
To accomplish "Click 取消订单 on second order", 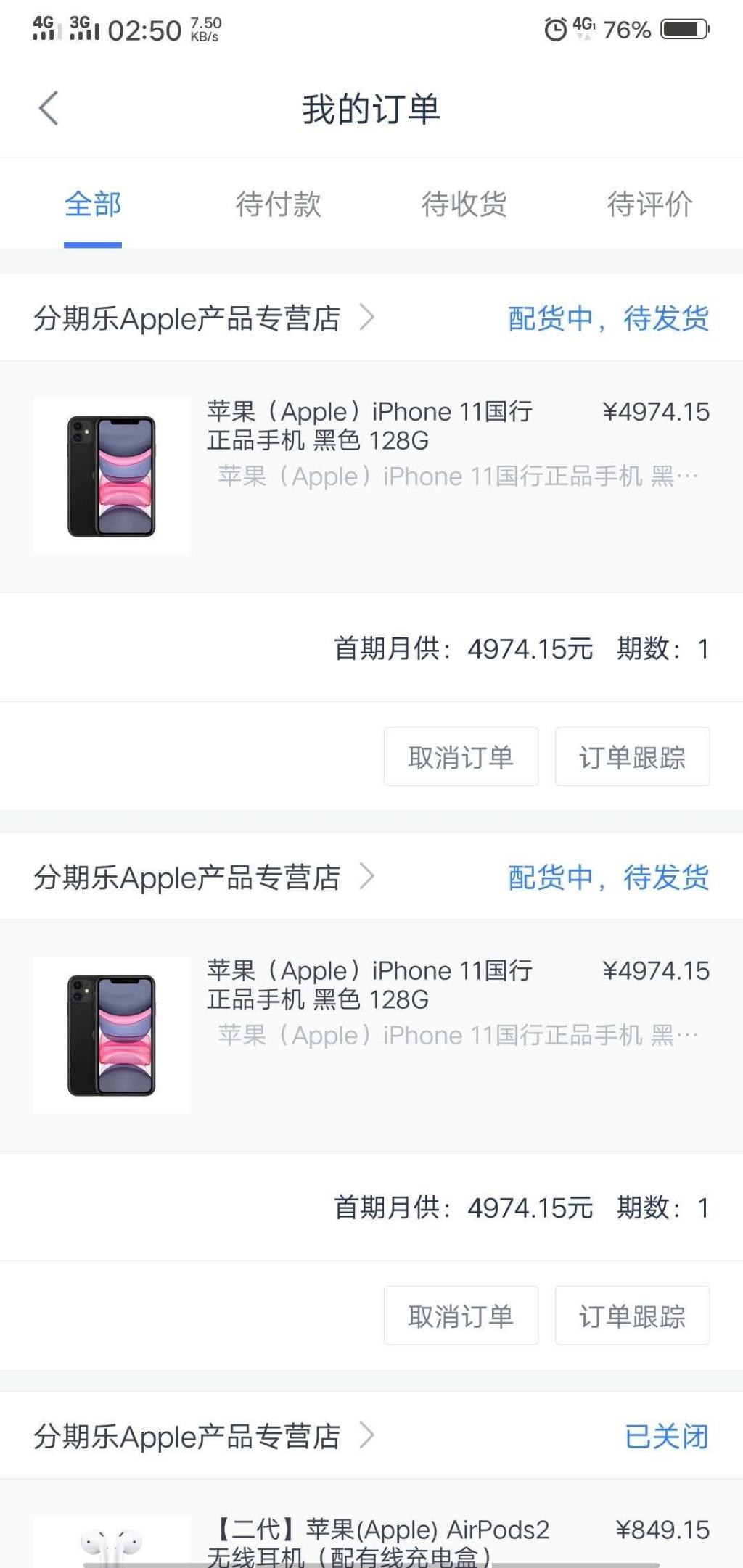I will pyautogui.click(x=461, y=1316).
